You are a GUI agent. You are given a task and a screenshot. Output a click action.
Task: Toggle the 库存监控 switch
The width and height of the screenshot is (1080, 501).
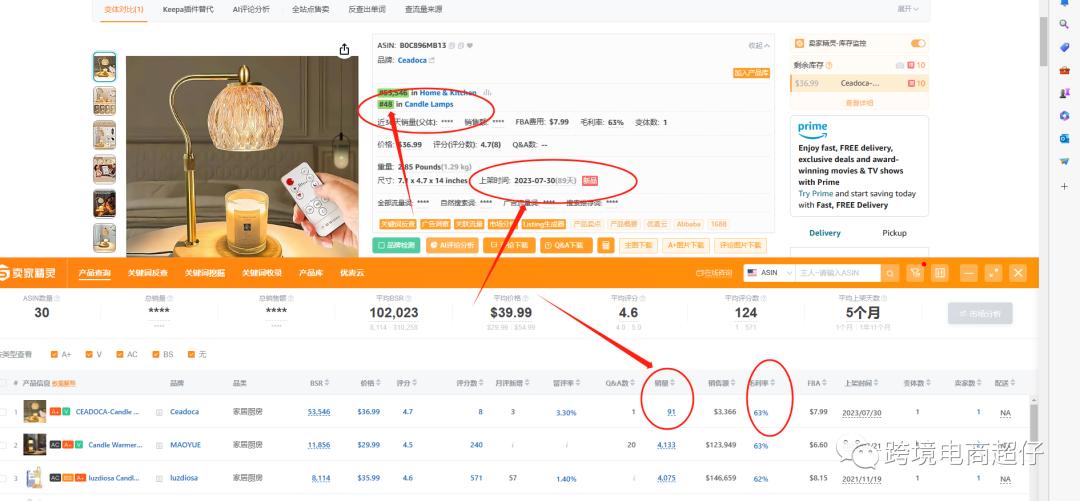click(918, 43)
